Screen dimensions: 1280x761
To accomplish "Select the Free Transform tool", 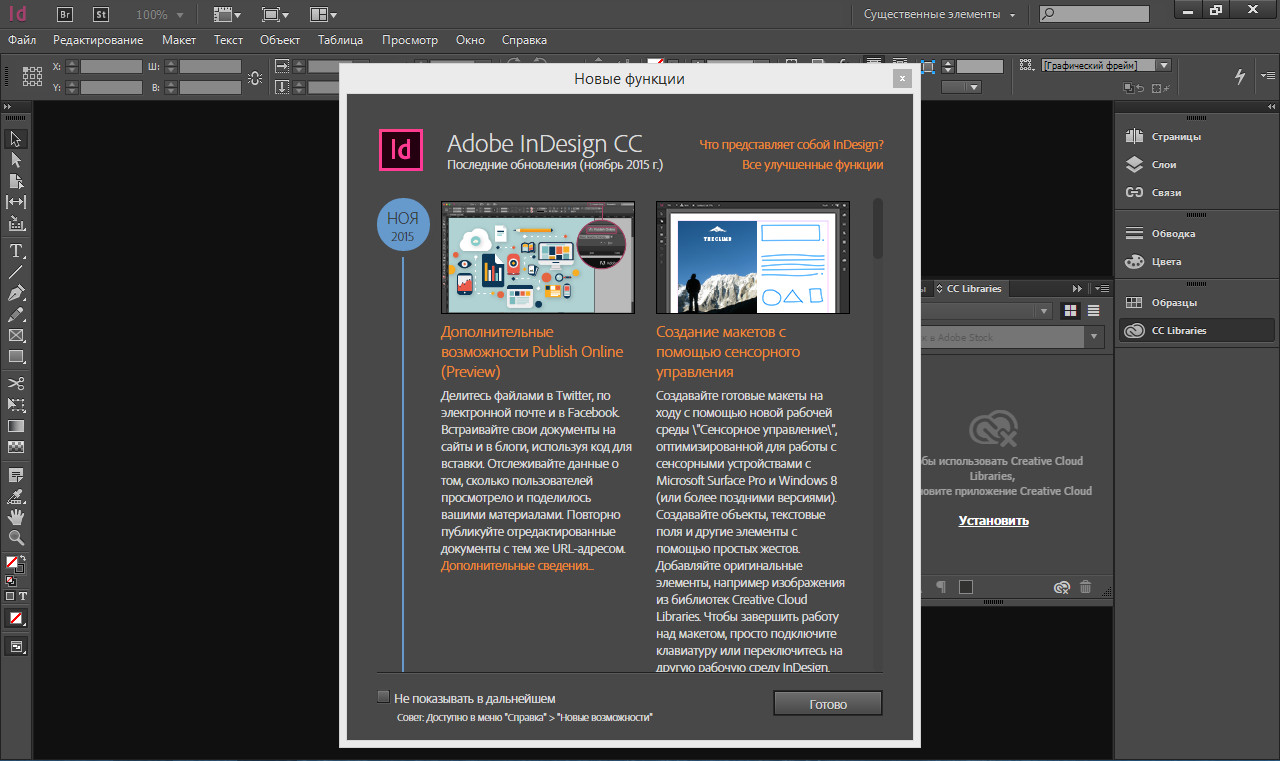I will tap(16, 405).
